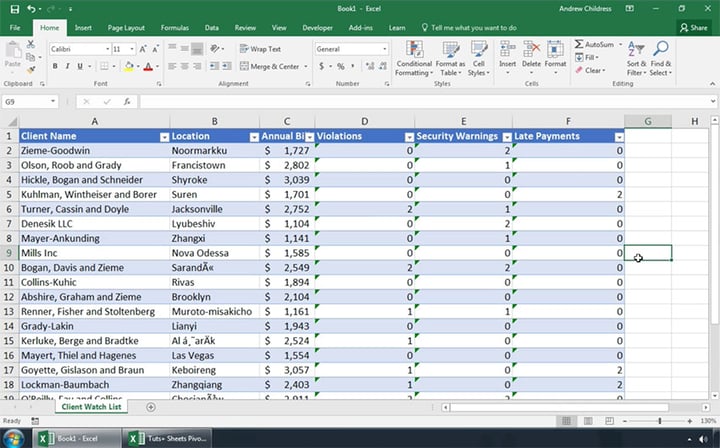Click the Undo arrow icon
This screenshot has width=720, height=448.
point(31,9)
